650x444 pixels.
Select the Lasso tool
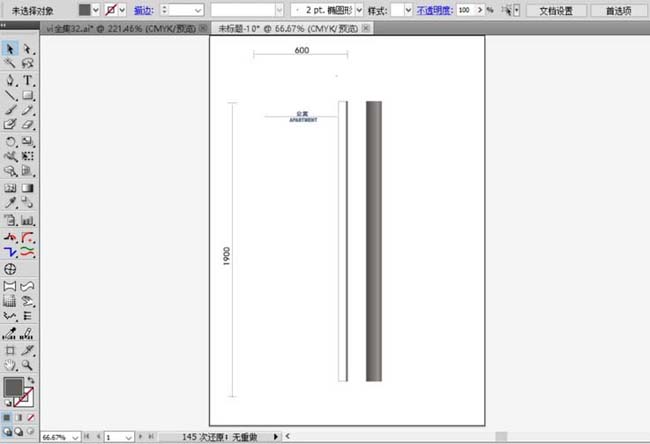tap(27, 63)
